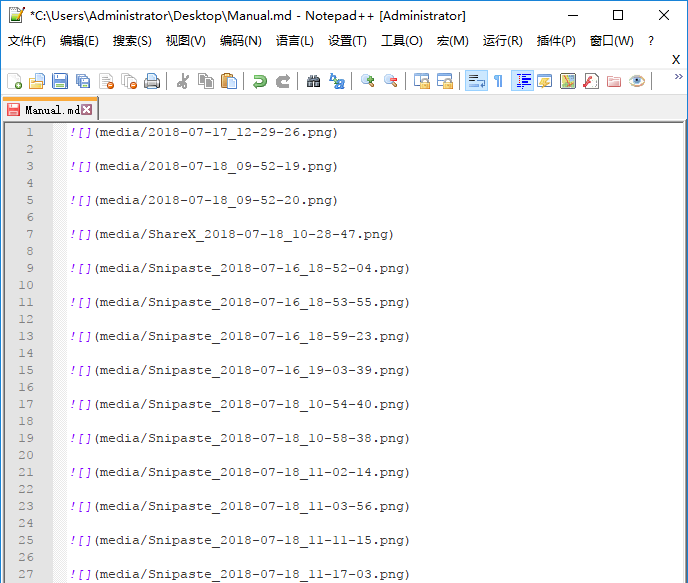The image size is (688, 583).
Task: Toggle Show All Characters pilcrow icon
Action: pyautogui.click(x=498, y=81)
